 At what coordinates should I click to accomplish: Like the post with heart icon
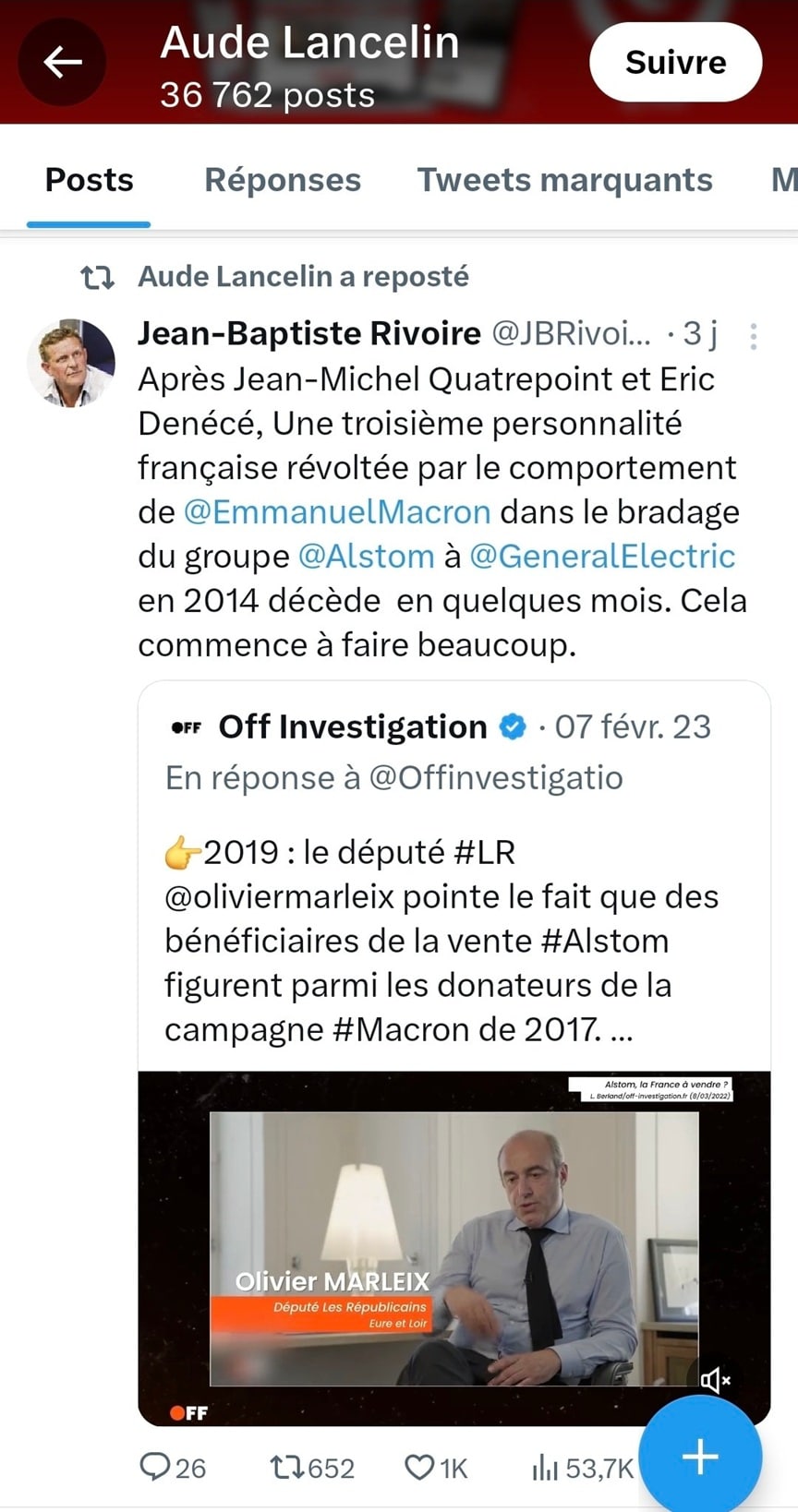pos(419,1467)
